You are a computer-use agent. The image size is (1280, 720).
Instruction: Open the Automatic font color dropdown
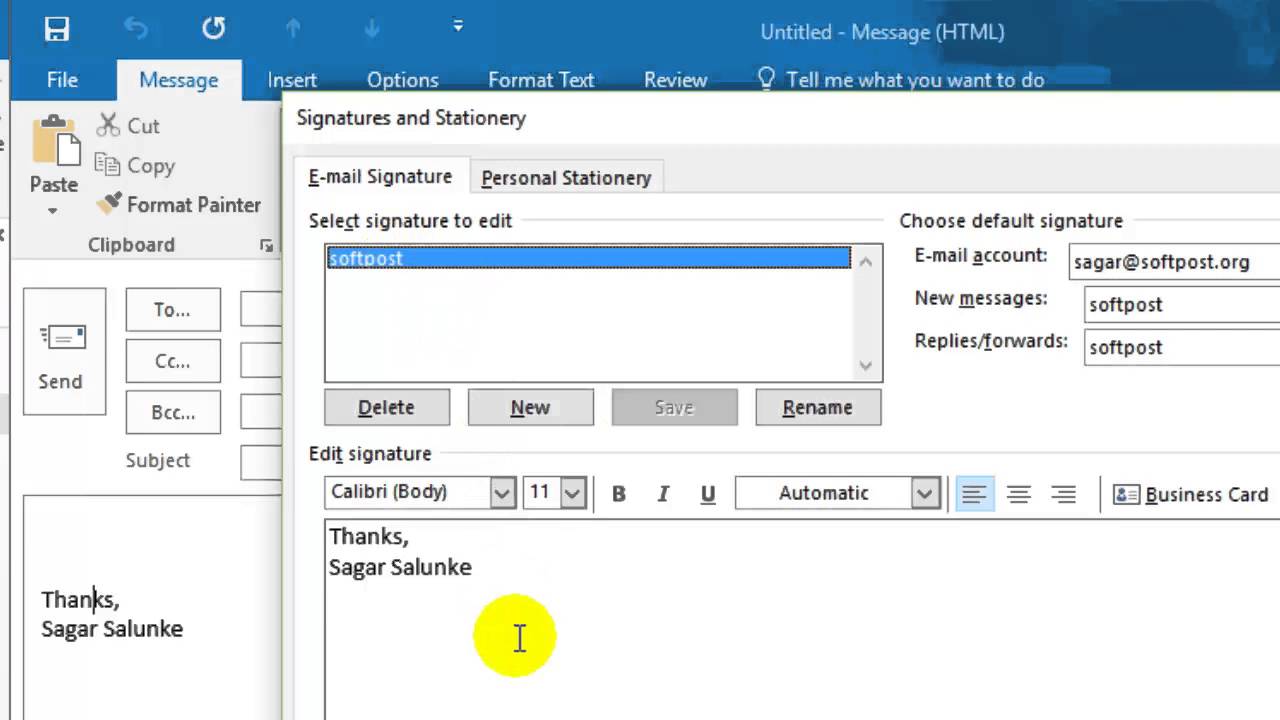click(925, 492)
